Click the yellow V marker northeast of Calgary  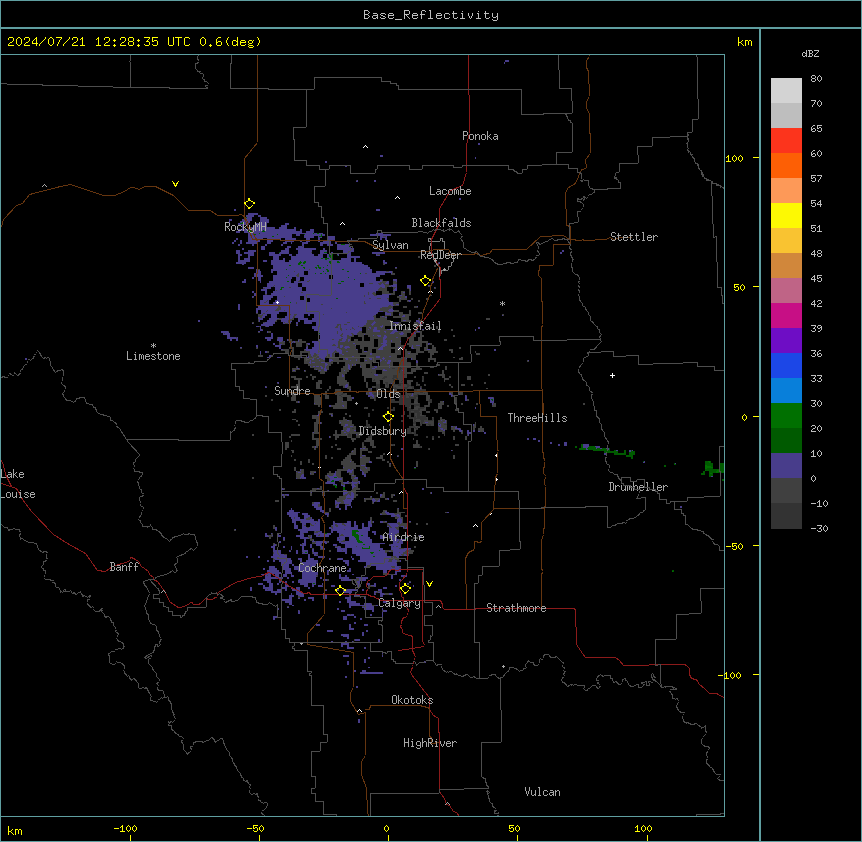point(429,584)
